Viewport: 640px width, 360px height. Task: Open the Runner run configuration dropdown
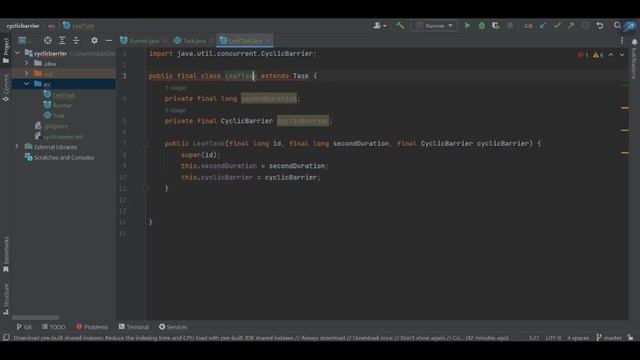tap(434, 26)
